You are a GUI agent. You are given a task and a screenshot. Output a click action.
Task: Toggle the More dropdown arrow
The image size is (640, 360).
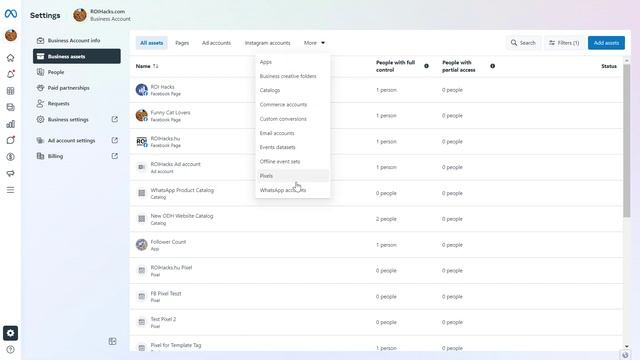pos(323,43)
